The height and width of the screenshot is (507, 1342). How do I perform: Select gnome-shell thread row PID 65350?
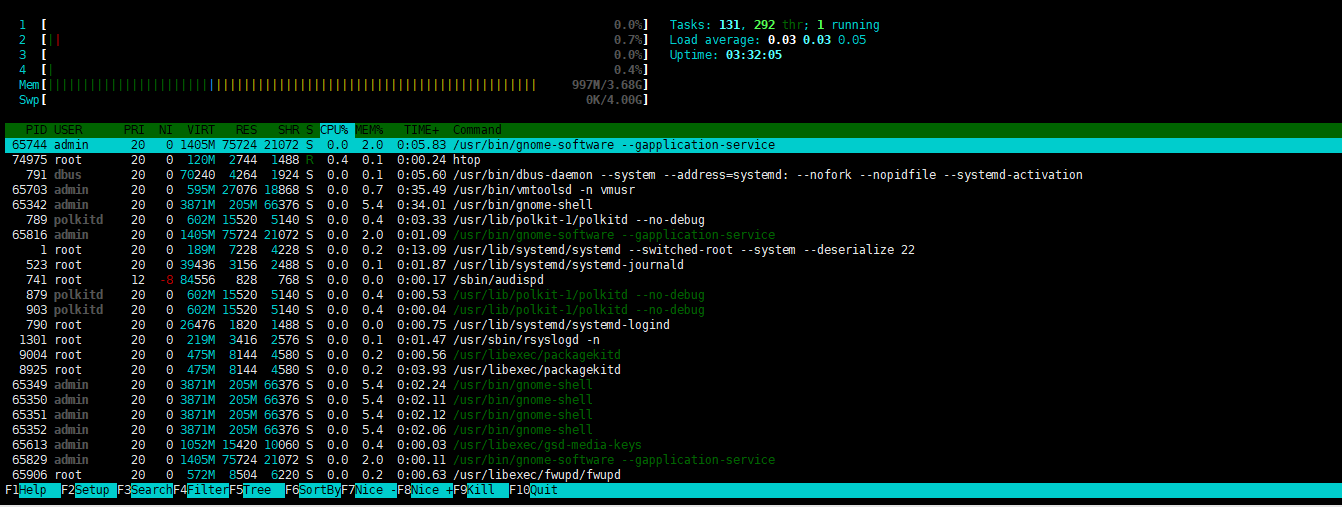(671, 400)
